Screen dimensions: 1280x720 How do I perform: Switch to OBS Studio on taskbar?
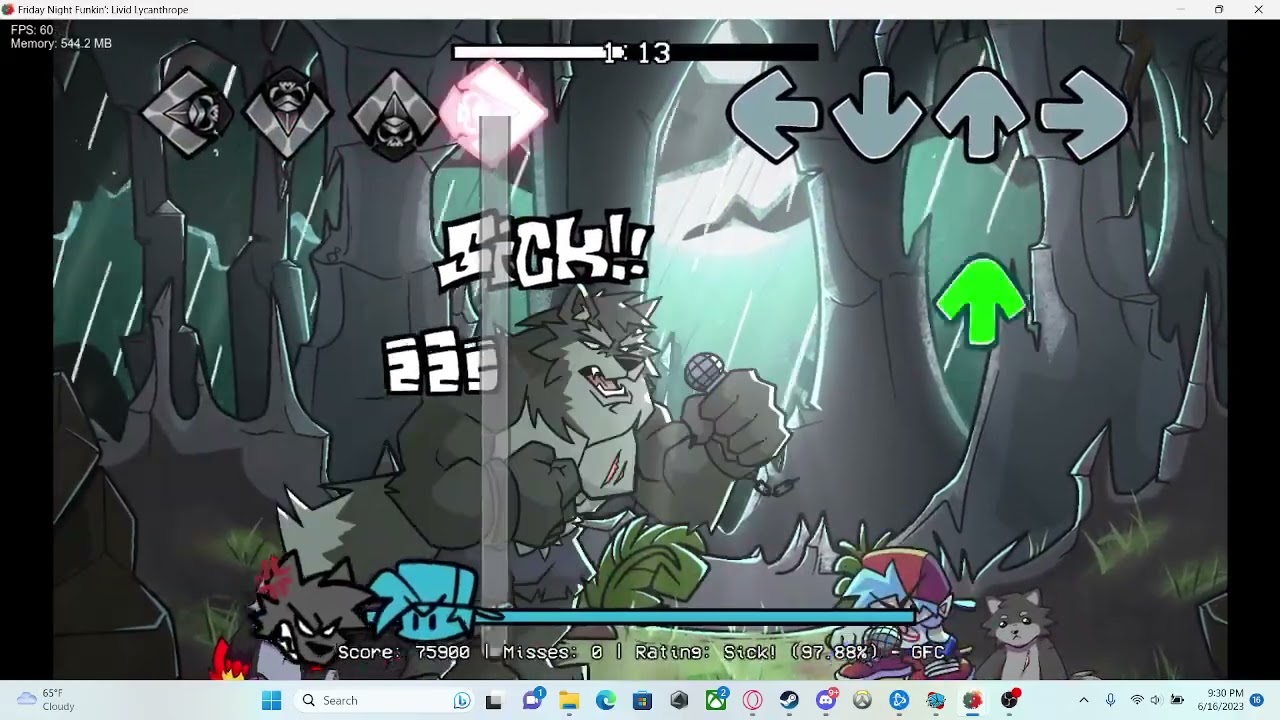[1010, 700]
